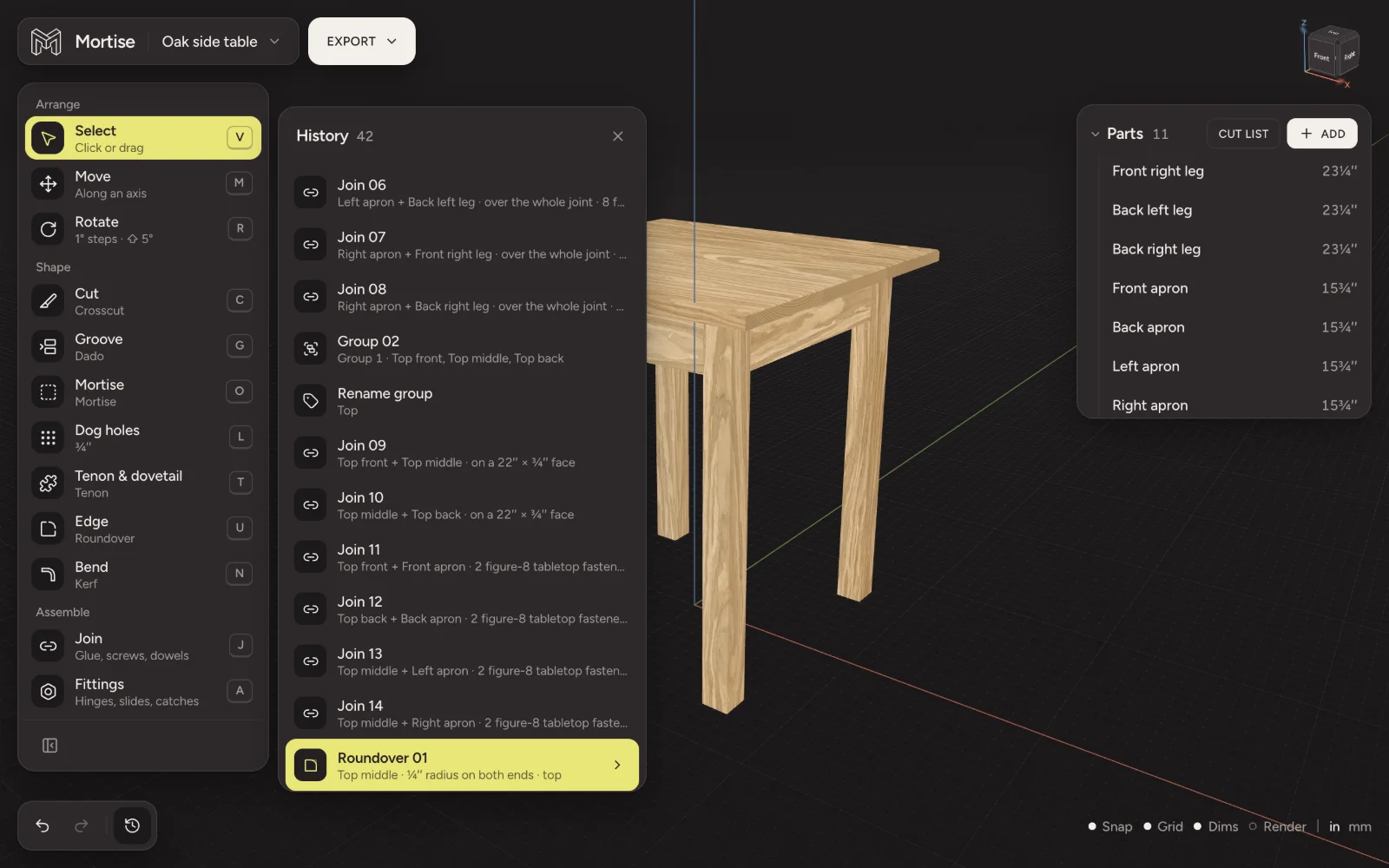Select Back left leg part
Screen dimensions: 1389x868
pos(1234,210)
